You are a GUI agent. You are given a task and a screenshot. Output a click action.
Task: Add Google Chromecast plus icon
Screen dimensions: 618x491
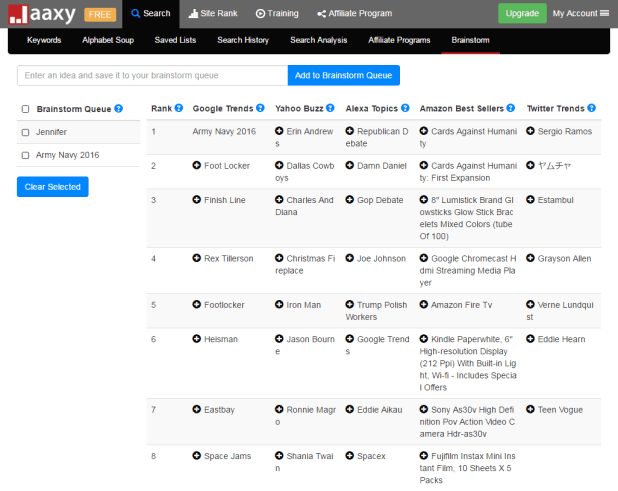[x=424, y=258]
